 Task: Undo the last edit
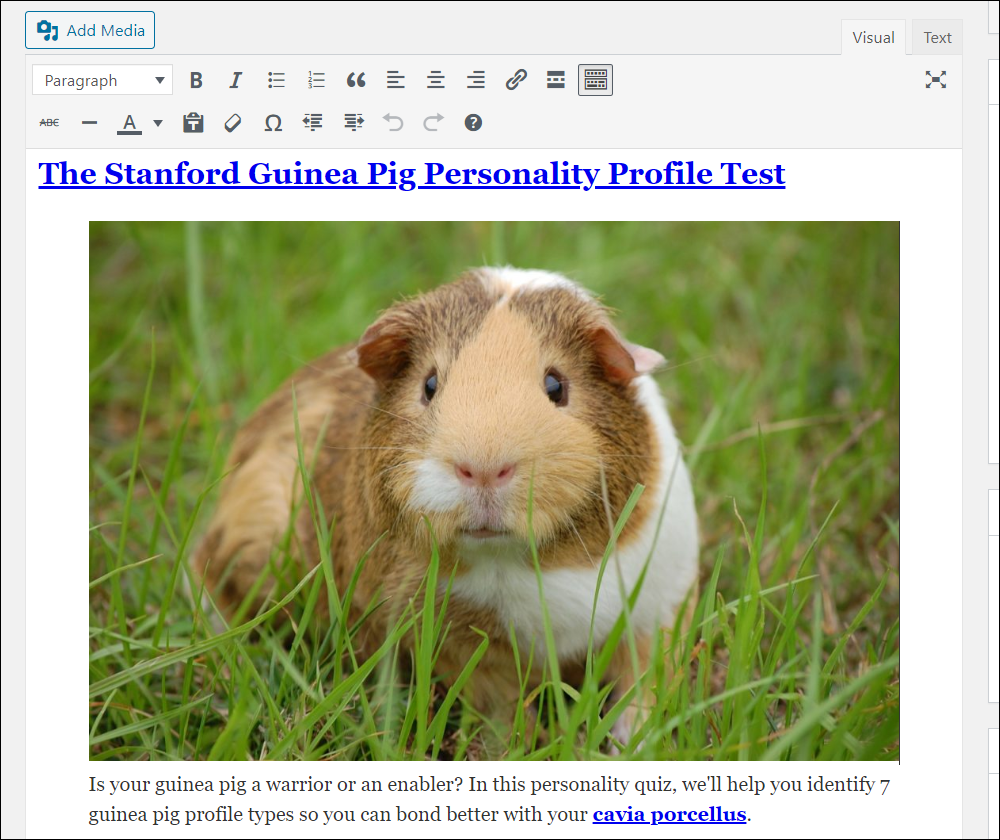393,122
